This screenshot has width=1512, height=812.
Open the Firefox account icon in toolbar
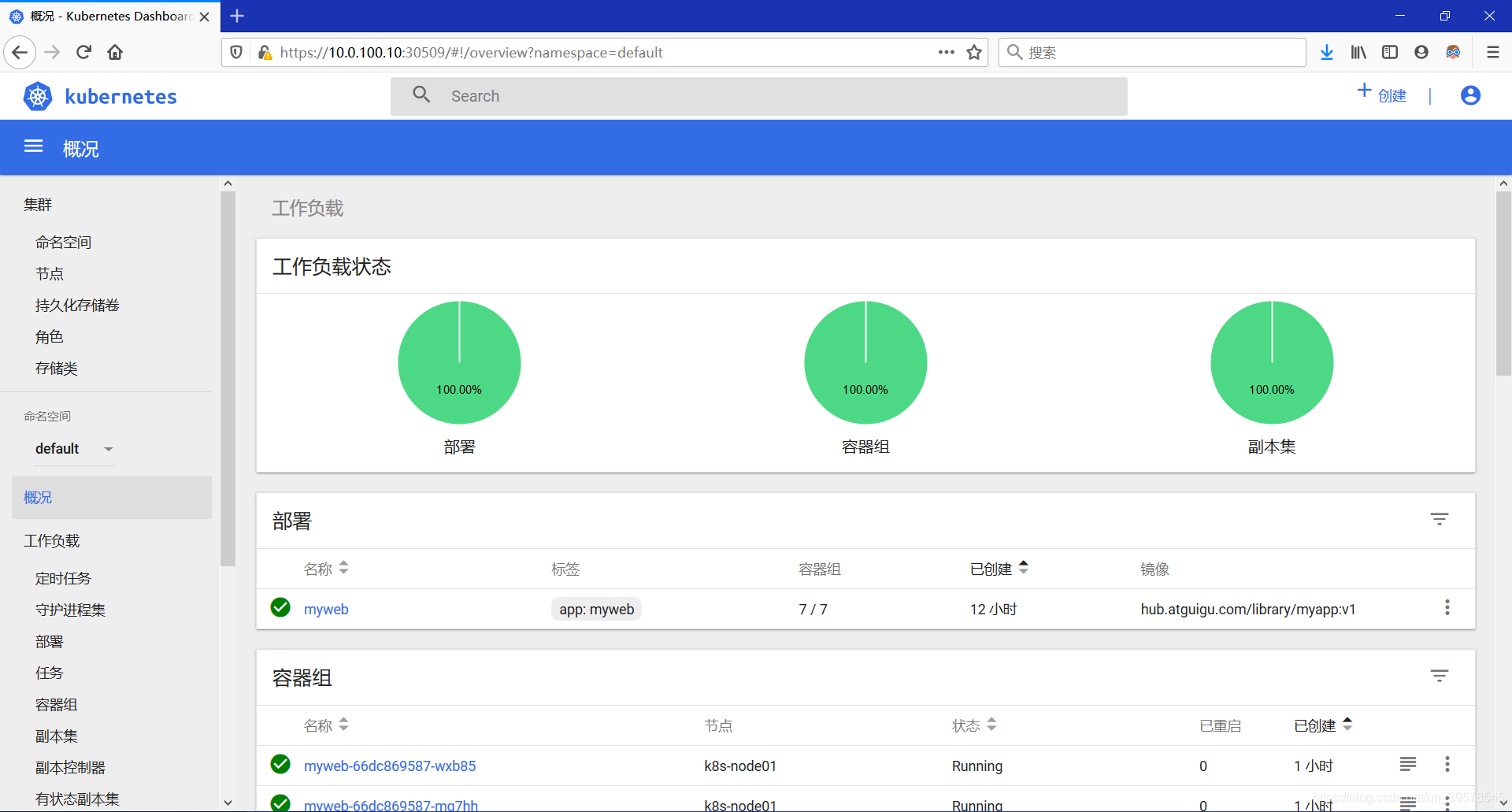pos(1421,52)
